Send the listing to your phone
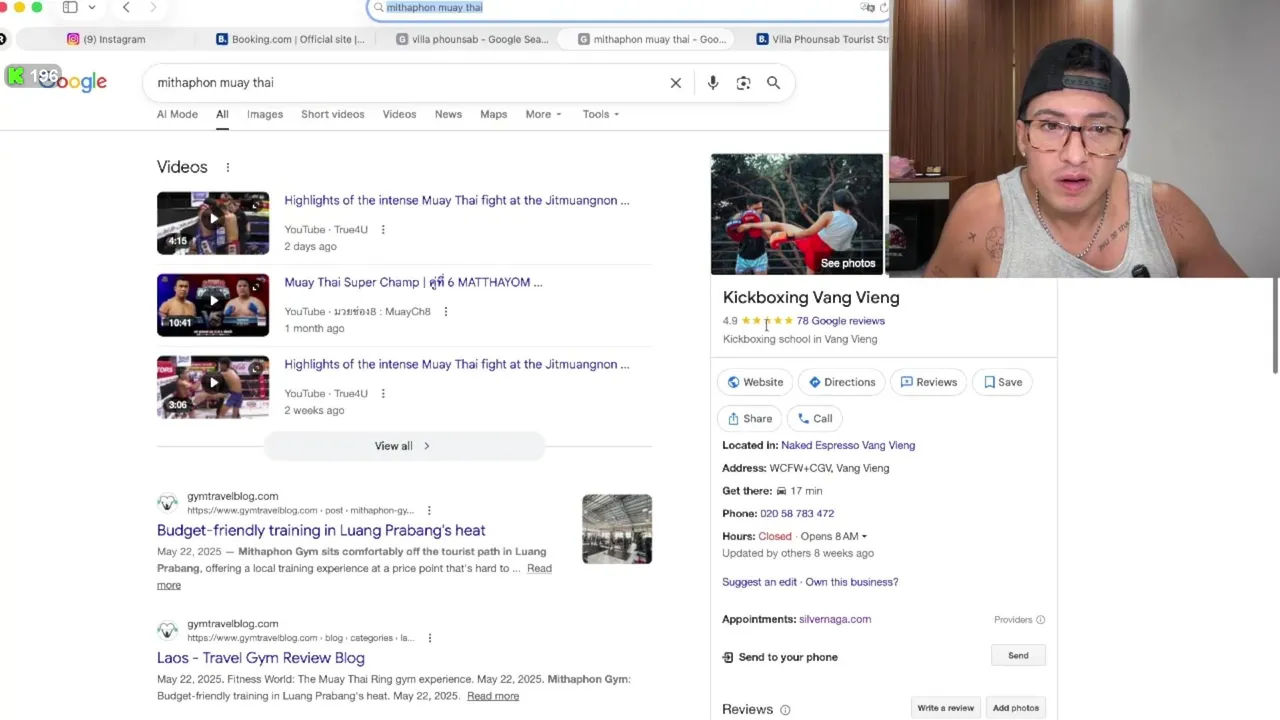1280x720 pixels. click(1018, 656)
